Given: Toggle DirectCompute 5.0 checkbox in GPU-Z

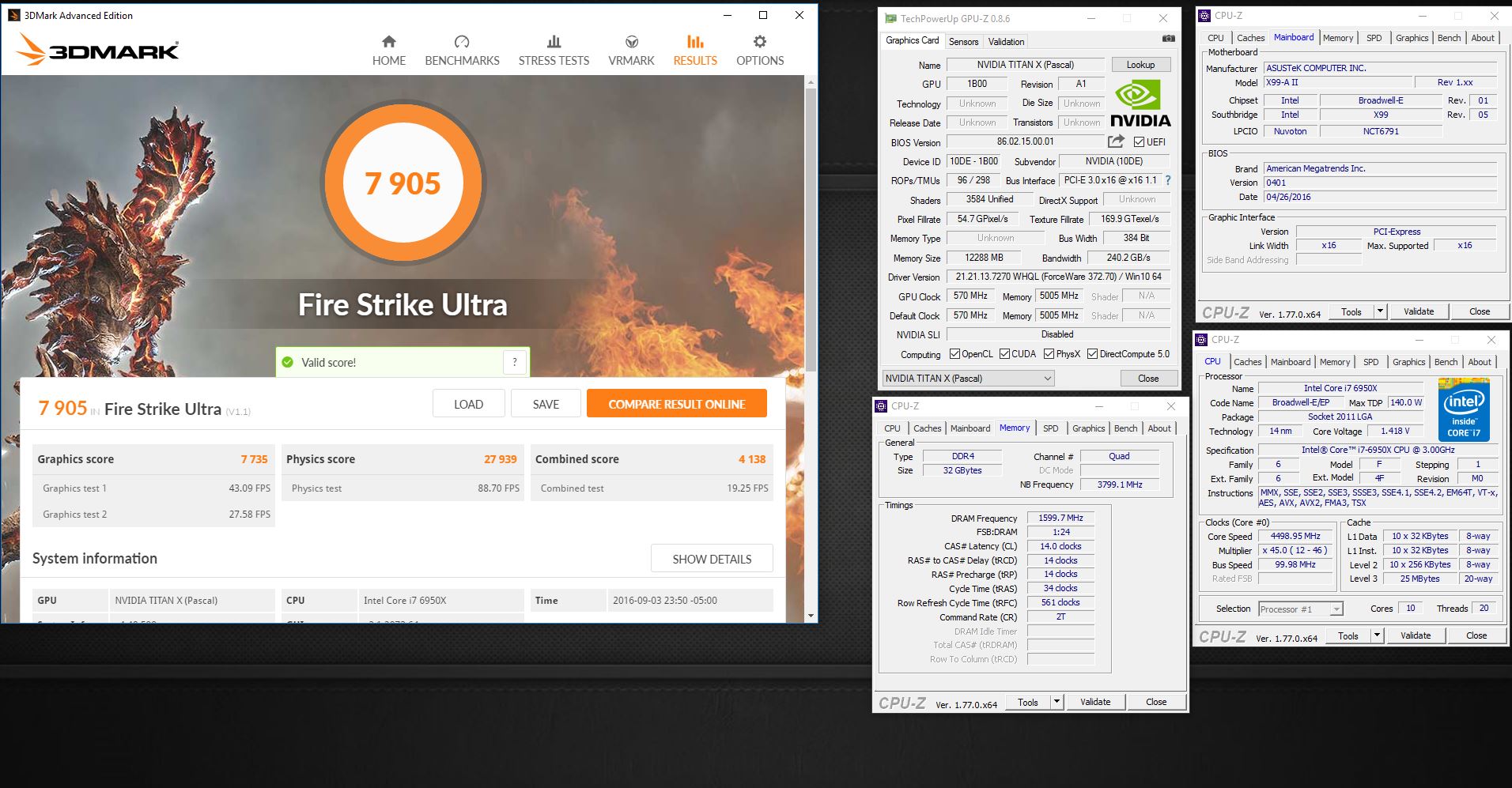Looking at the screenshot, I should pos(1092,354).
